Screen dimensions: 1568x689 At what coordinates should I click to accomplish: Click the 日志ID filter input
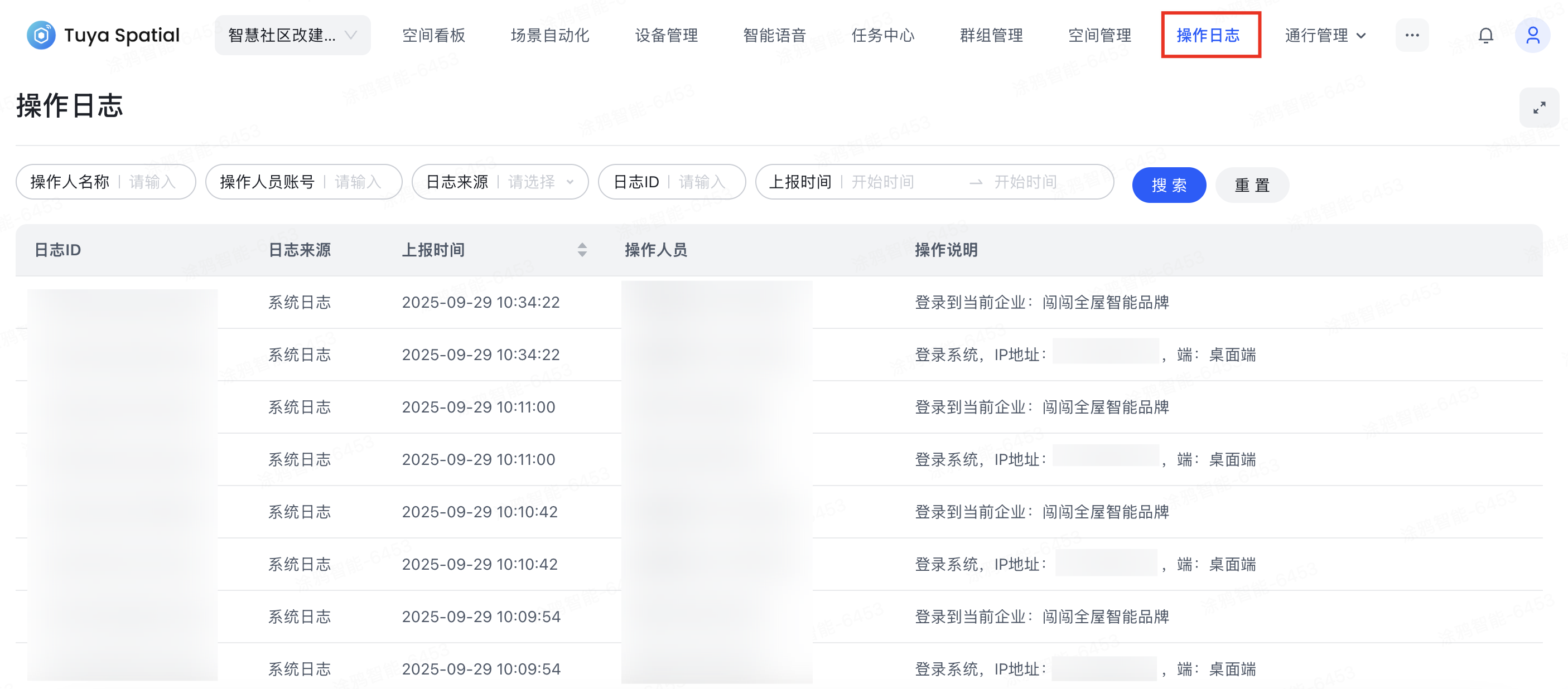[702, 182]
